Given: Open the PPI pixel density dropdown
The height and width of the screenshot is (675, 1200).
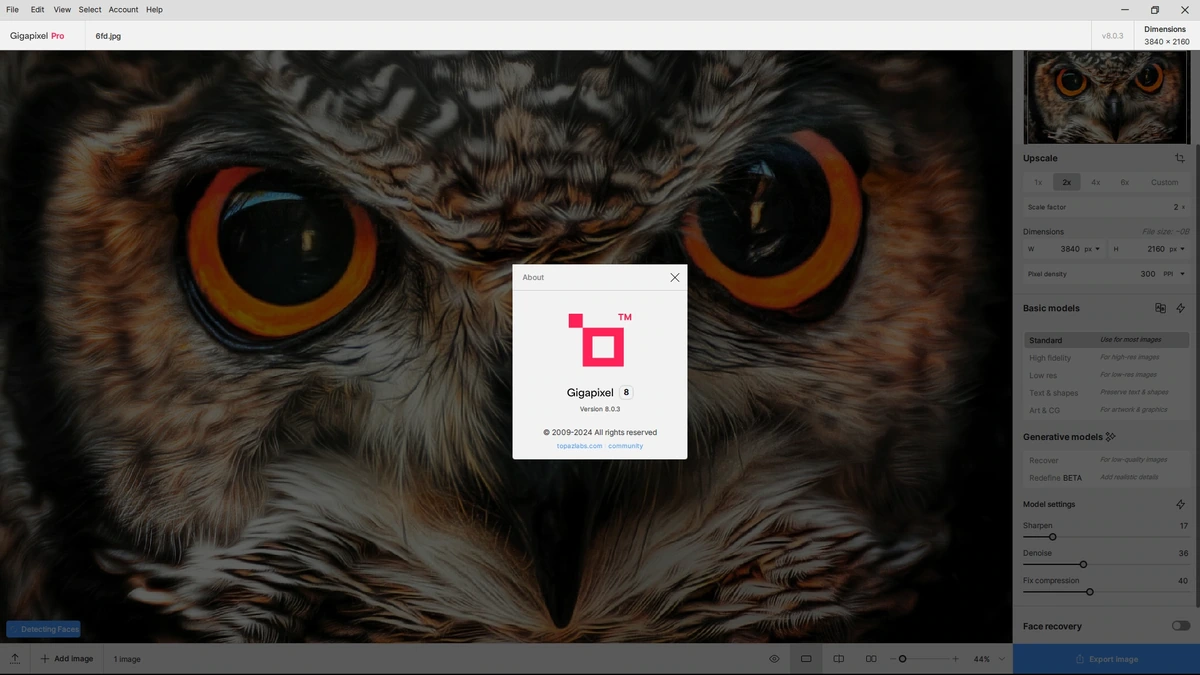Looking at the screenshot, I should point(1172,274).
